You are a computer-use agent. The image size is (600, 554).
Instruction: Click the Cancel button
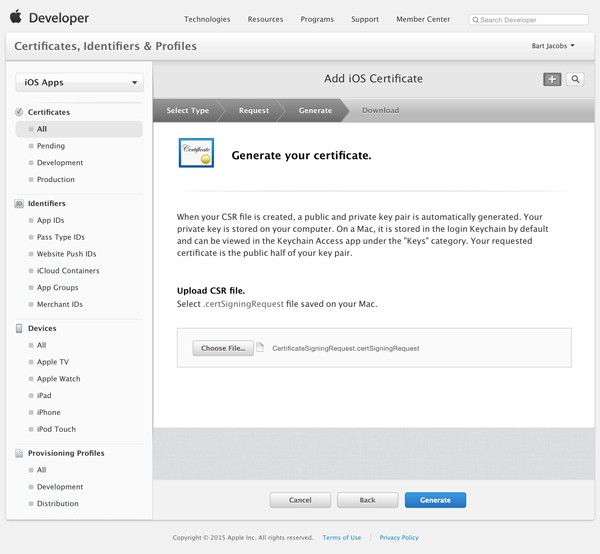tap(300, 500)
